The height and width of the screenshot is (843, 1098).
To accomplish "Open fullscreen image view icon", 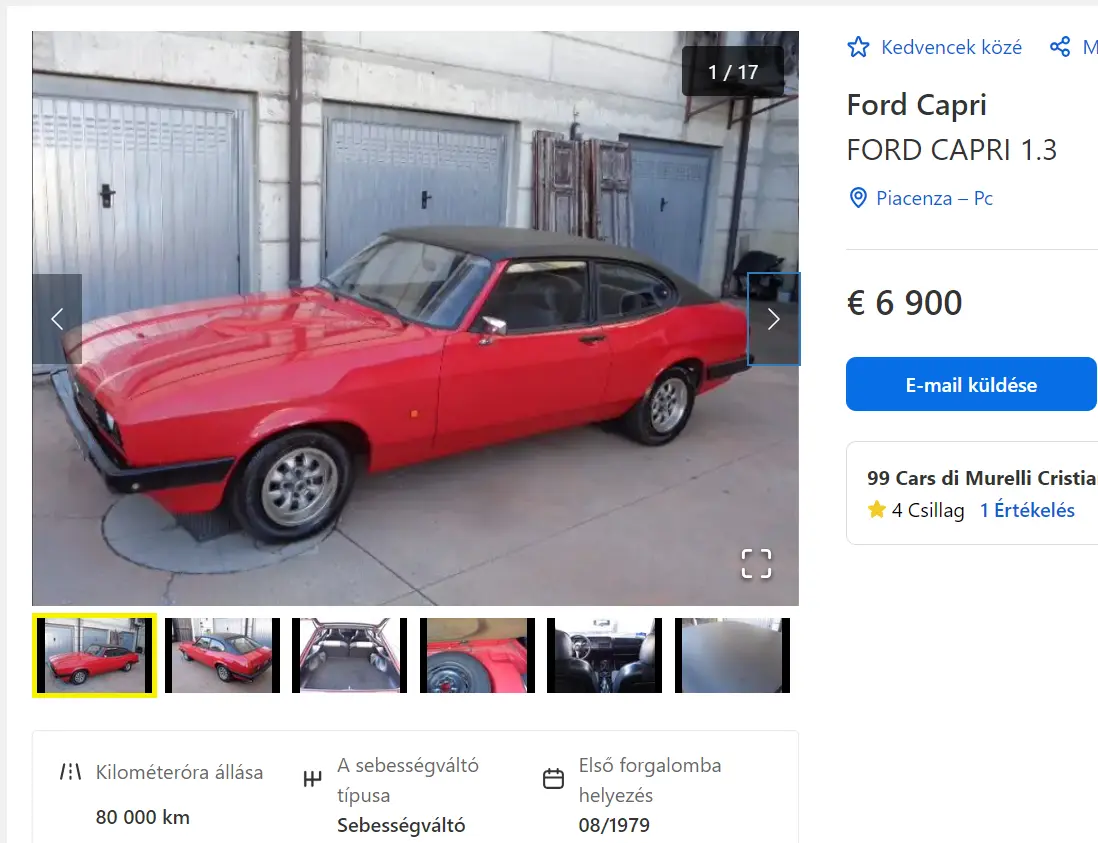I will (756, 564).
